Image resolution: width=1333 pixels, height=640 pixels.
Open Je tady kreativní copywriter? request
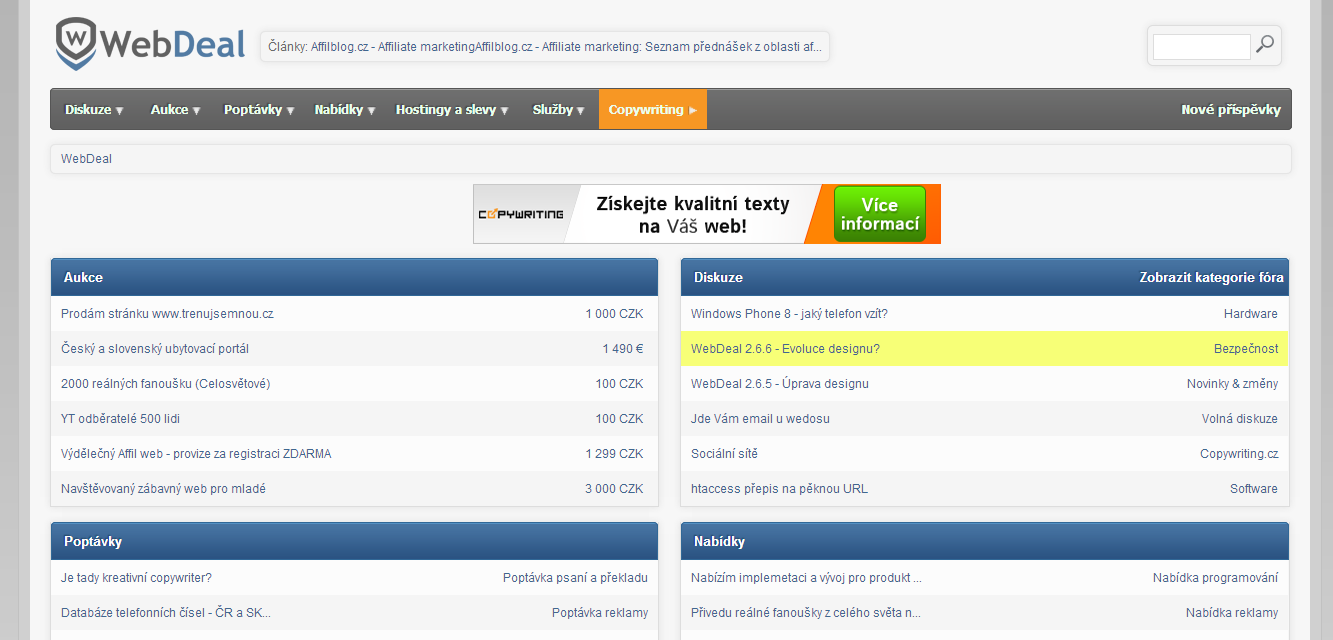click(x=136, y=578)
